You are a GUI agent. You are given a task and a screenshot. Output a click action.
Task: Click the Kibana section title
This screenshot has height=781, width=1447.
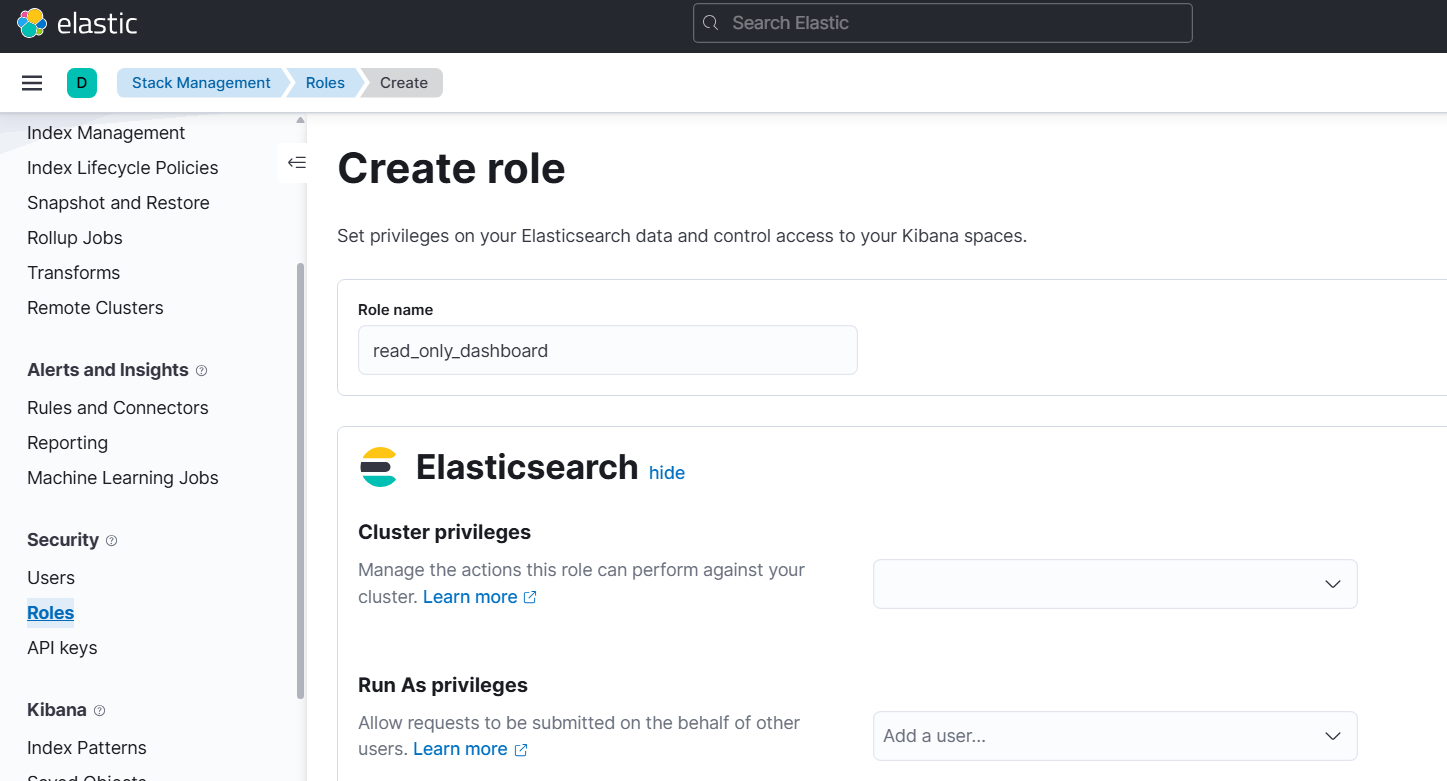click(57, 710)
